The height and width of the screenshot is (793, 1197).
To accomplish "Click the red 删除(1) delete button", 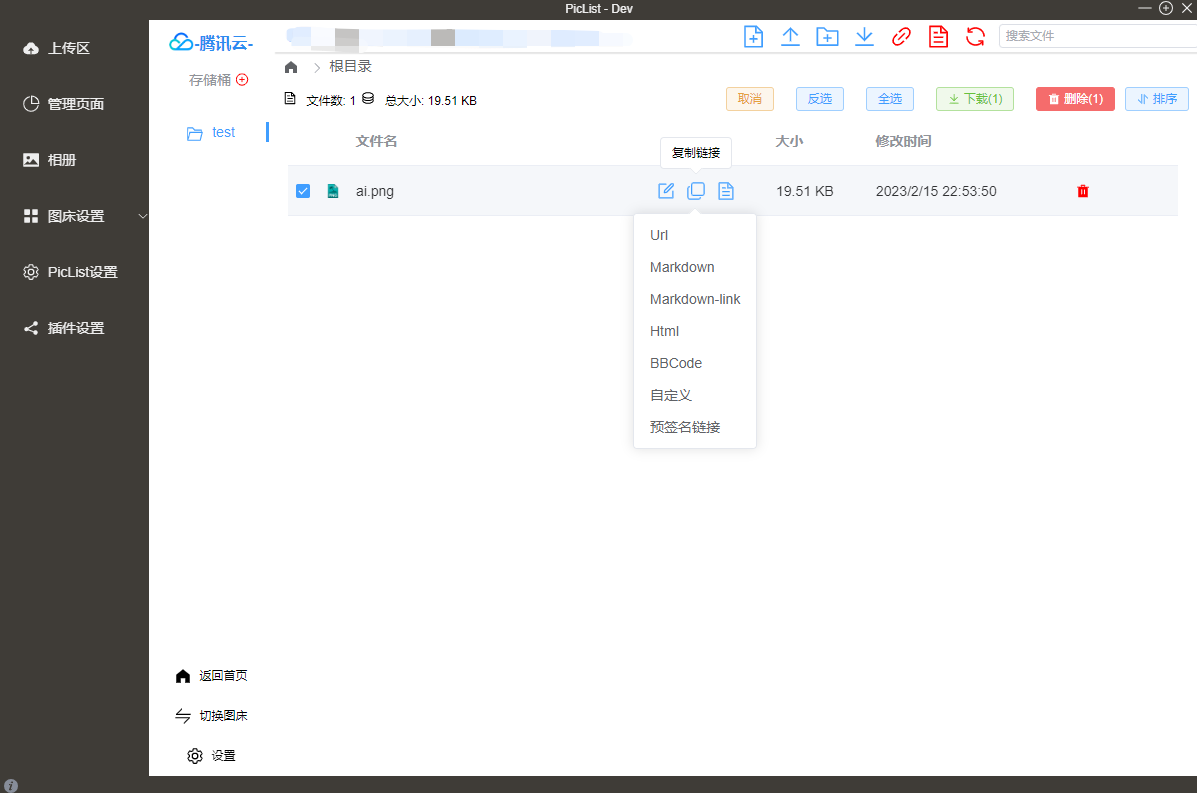I will coord(1075,99).
